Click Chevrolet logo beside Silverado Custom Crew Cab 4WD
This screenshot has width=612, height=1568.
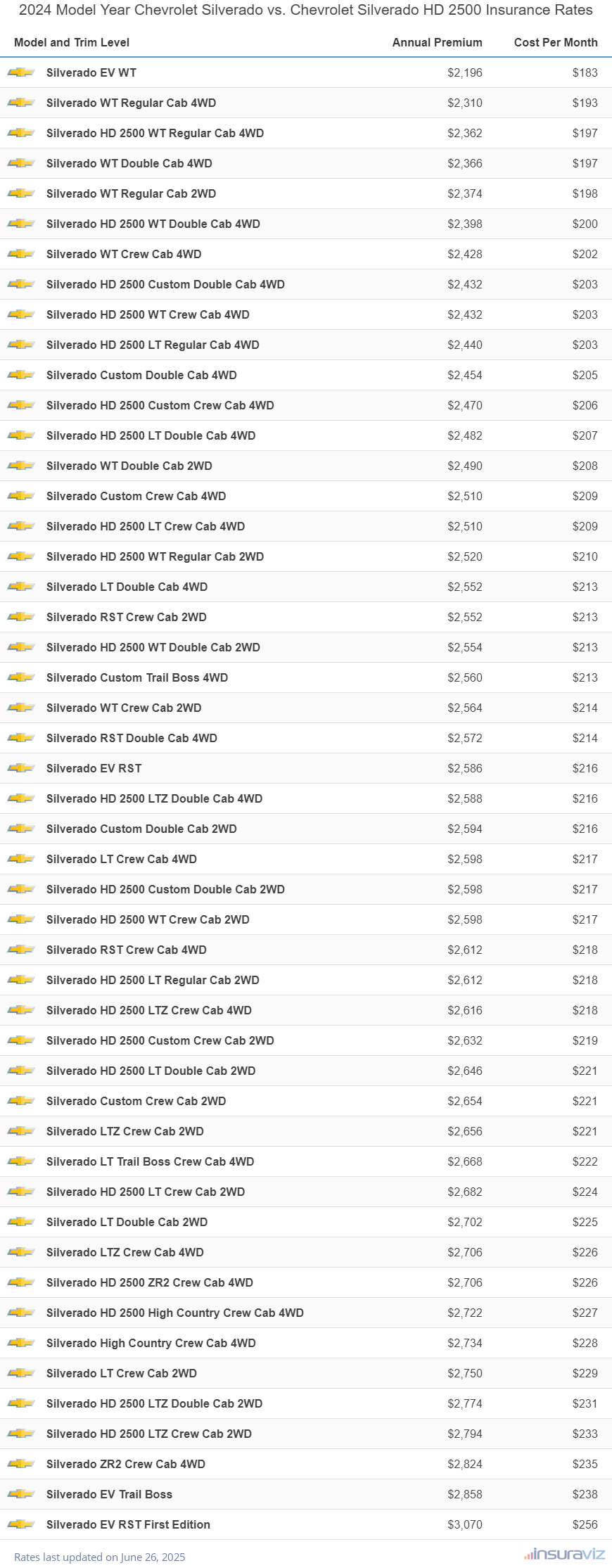click(21, 496)
